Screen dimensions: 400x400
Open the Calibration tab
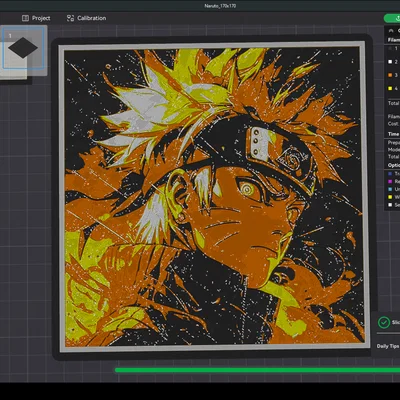(86, 18)
